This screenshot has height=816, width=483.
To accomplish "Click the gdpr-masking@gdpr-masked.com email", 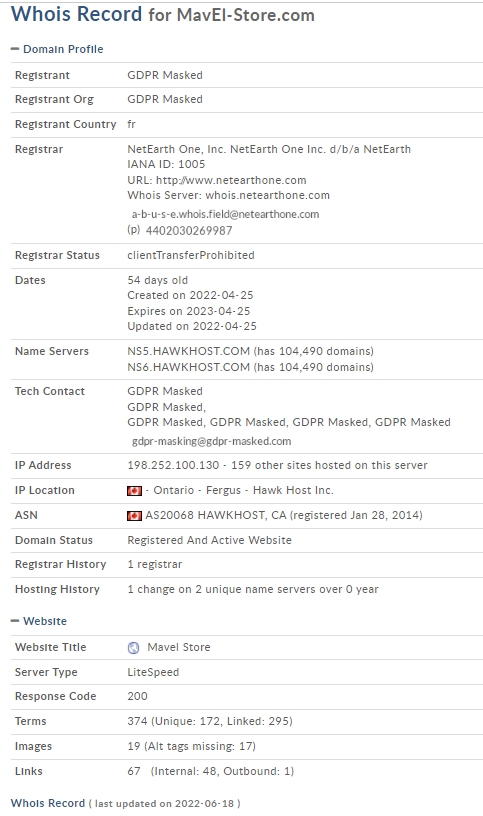I will [211, 441].
